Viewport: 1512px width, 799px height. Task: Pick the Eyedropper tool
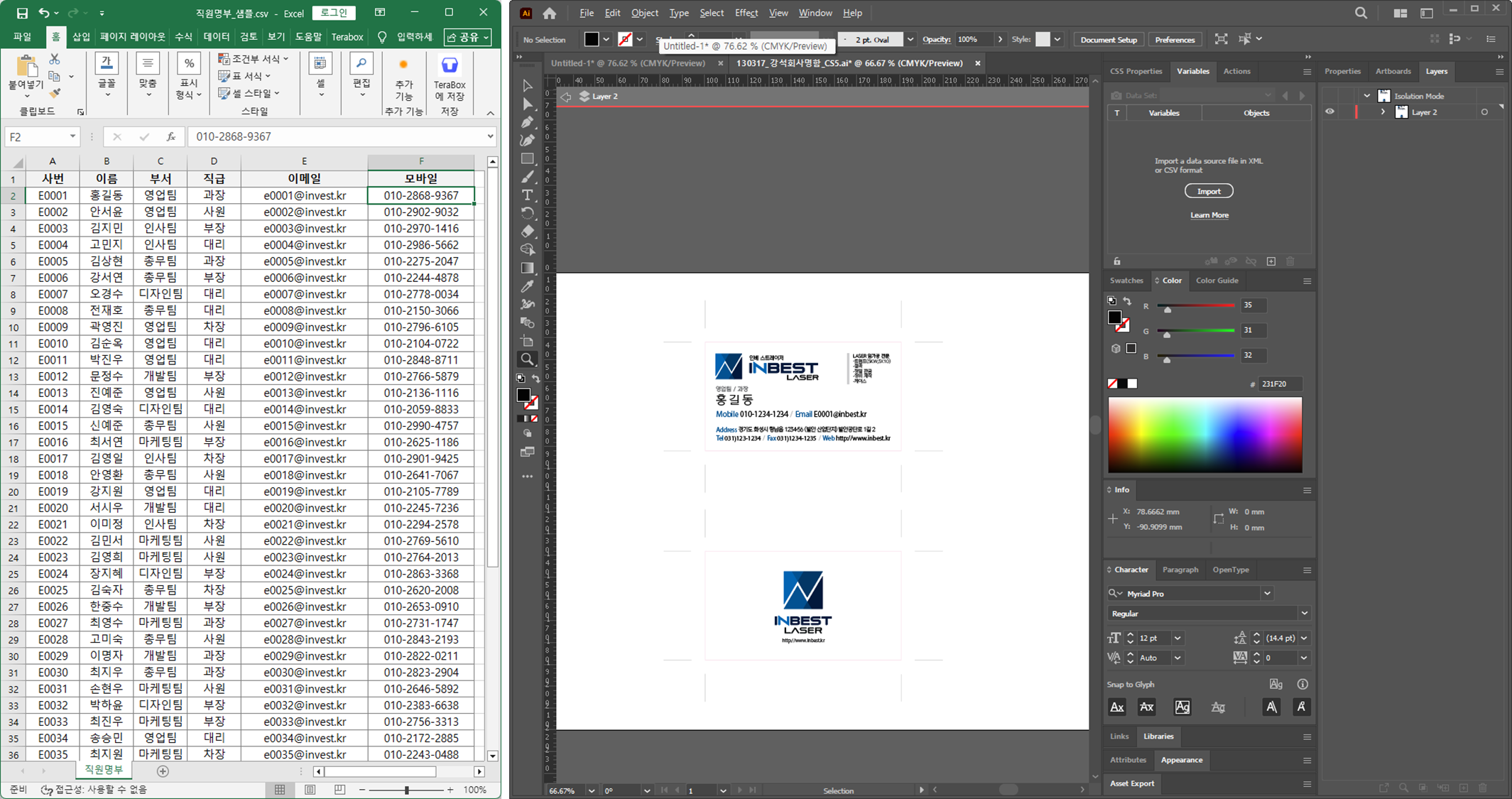(x=527, y=286)
